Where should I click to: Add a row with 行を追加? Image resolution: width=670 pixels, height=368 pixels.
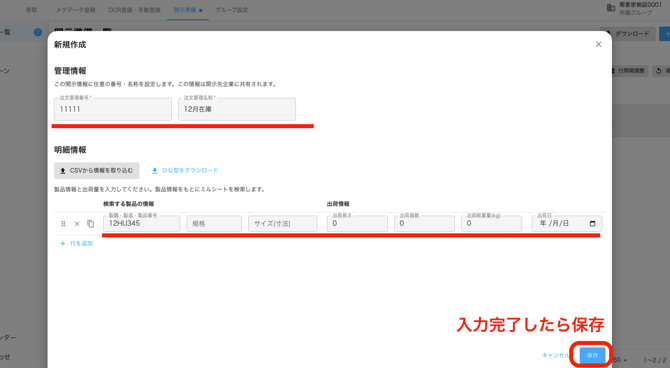pyautogui.click(x=76, y=243)
